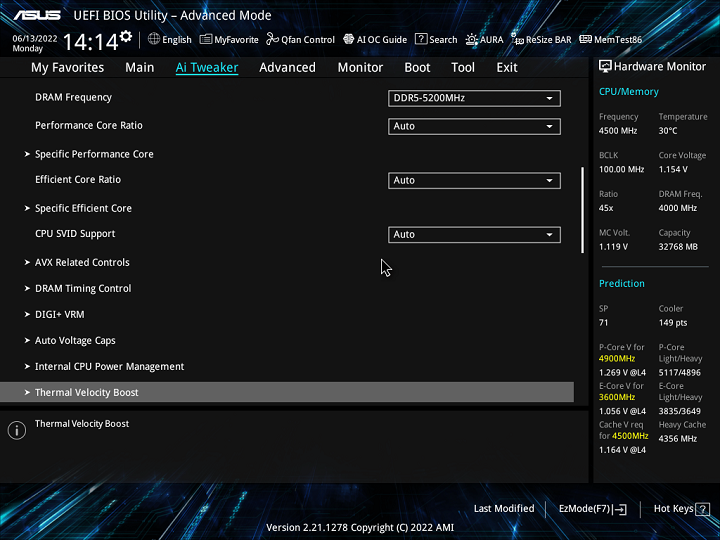Open the English language selector
720x540 pixels.
tap(169, 40)
